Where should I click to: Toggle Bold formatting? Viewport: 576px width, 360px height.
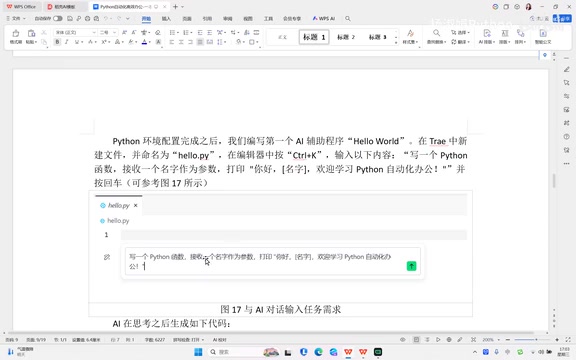click(57, 42)
